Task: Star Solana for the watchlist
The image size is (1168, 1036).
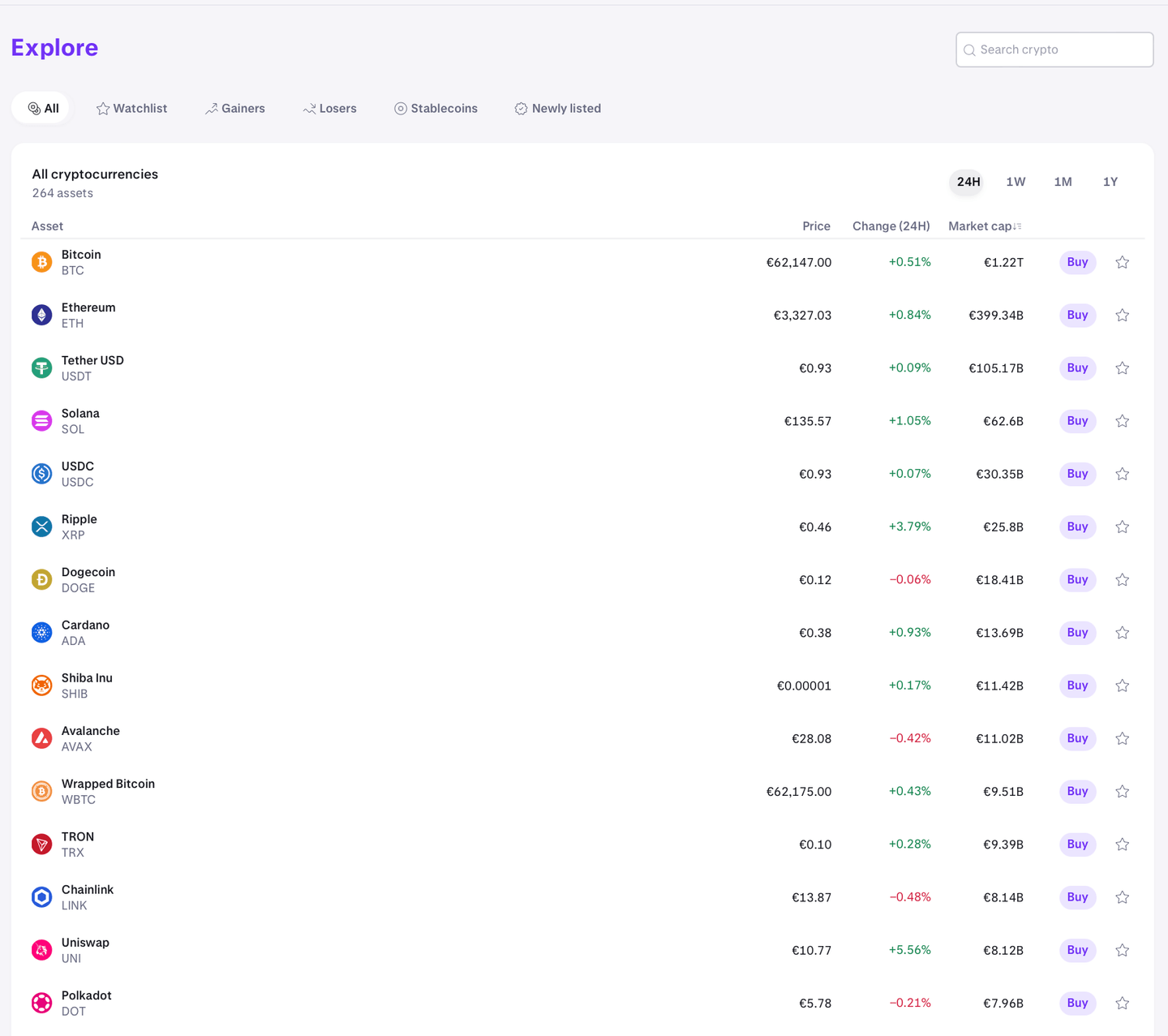Action: click(x=1122, y=420)
